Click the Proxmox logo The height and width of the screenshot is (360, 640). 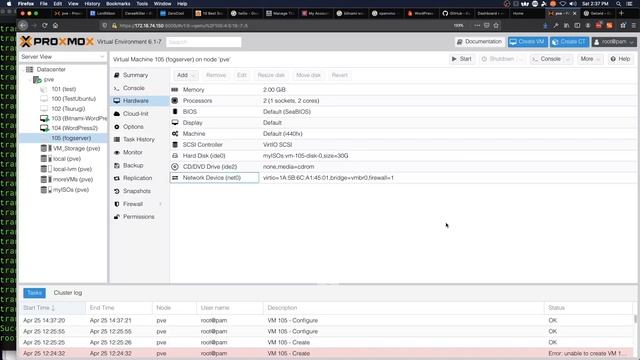click(57, 42)
